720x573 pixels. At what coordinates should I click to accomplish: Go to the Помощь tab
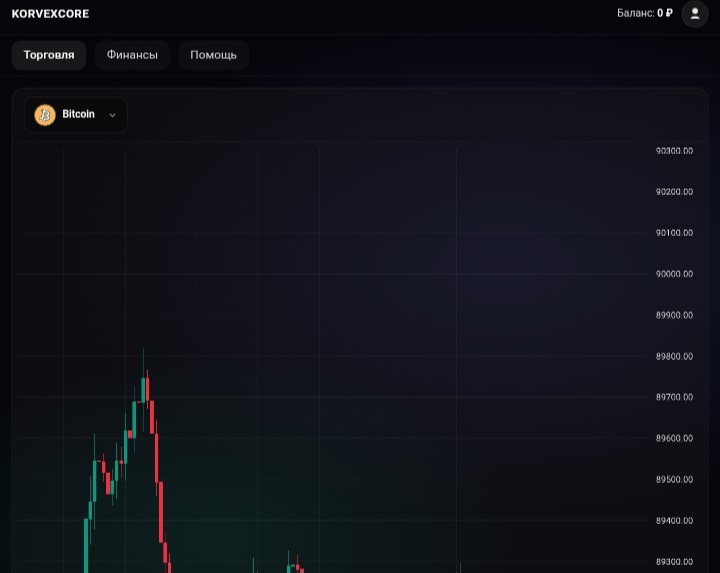tap(213, 55)
